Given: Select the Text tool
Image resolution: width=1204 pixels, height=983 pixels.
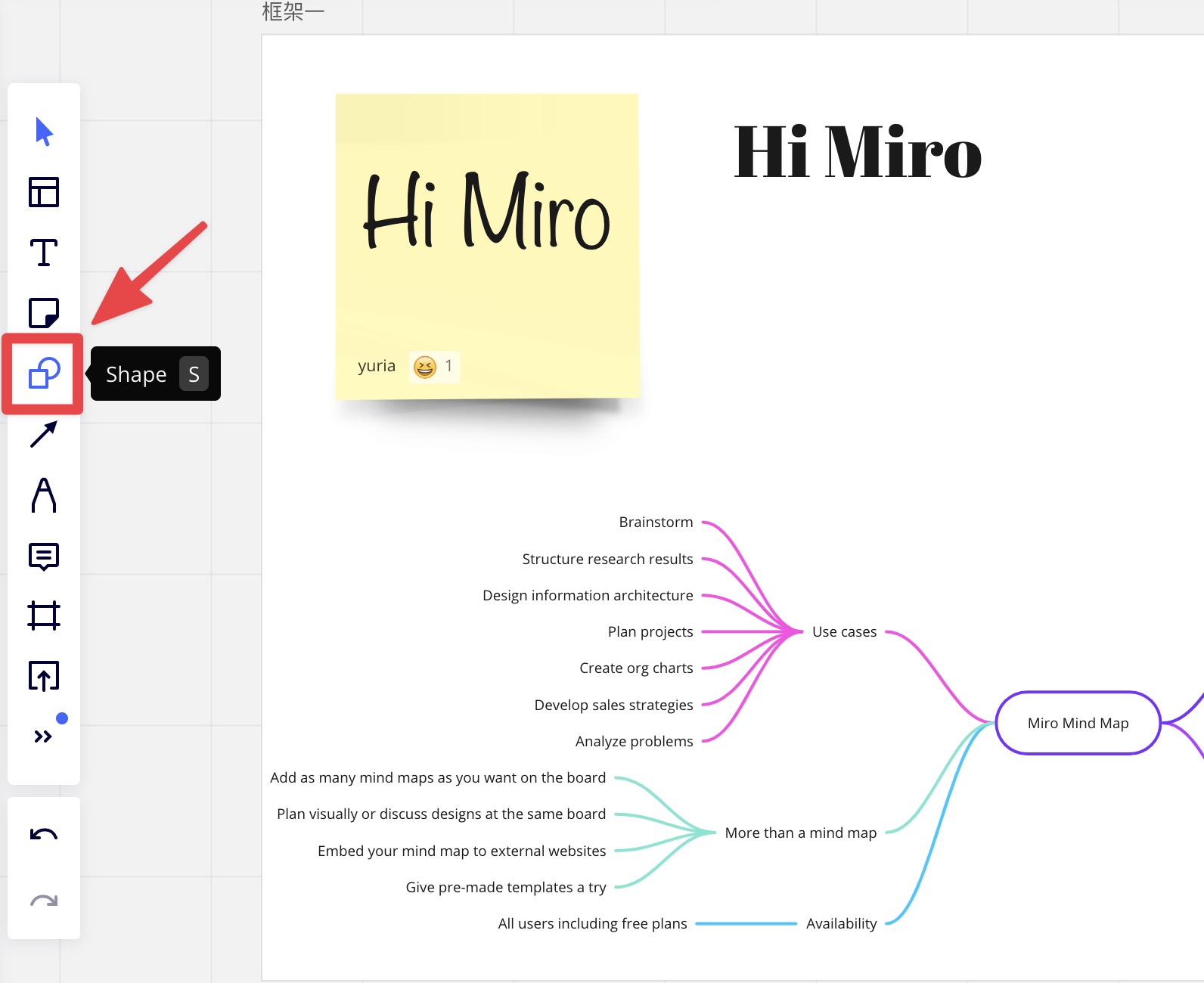Looking at the screenshot, I should (44, 253).
